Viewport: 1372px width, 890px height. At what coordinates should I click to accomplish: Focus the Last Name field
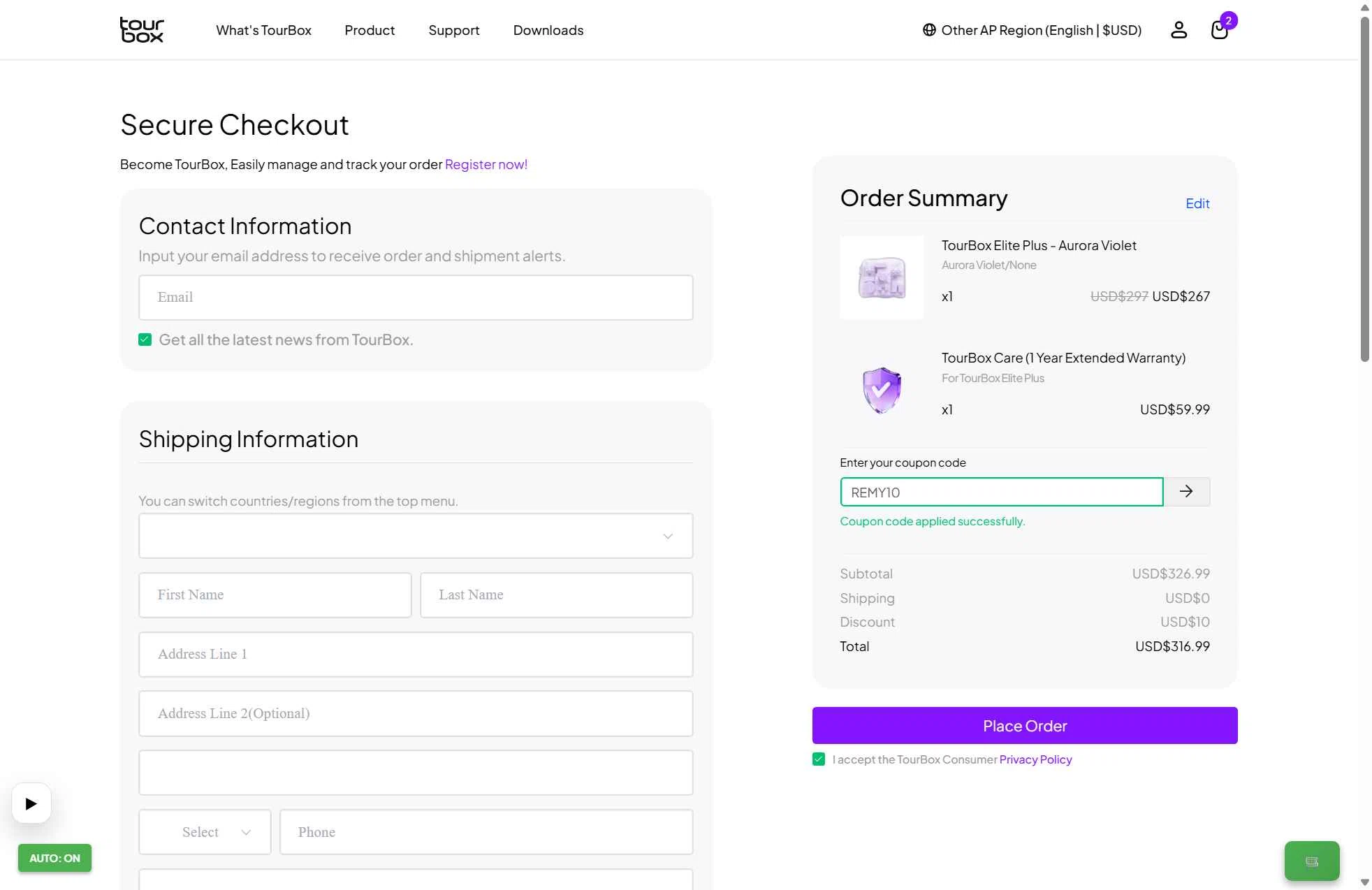point(557,595)
